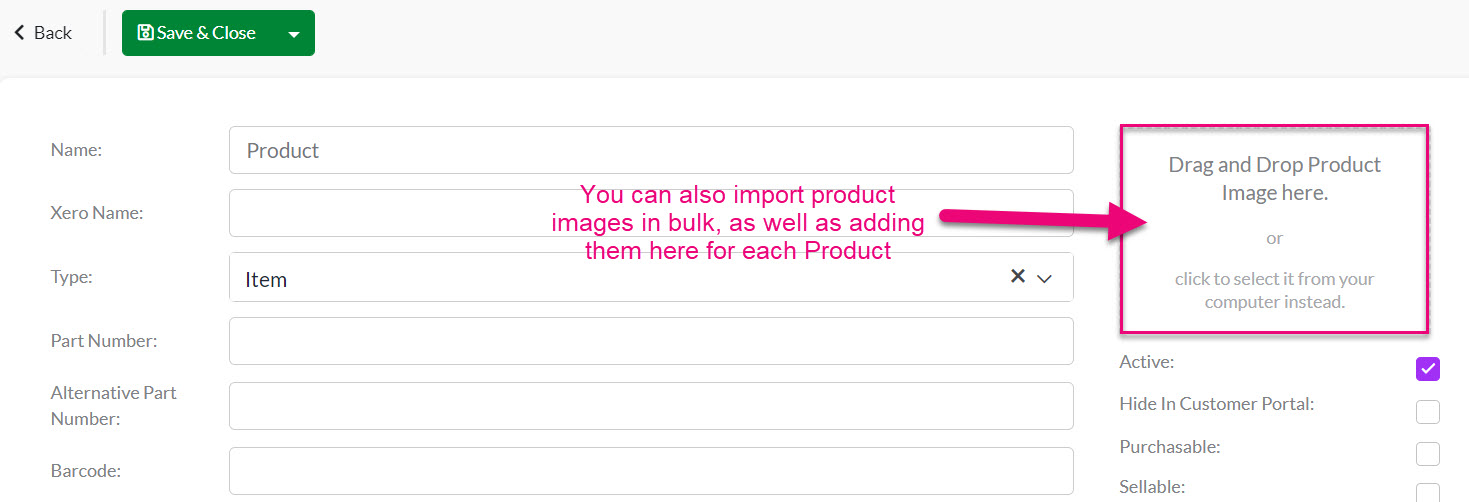Click the Drag and Drop Product Image text
Screen dimensions: 1469x502
point(1274,179)
